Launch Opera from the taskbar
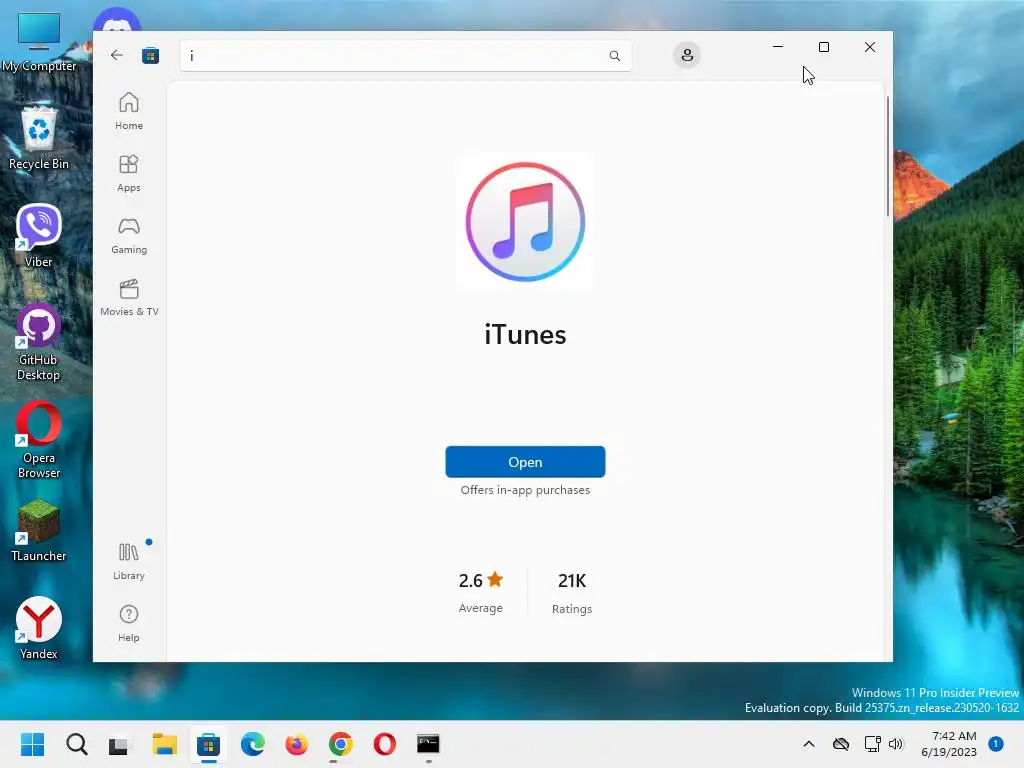This screenshot has height=768, width=1024. point(385,744)
